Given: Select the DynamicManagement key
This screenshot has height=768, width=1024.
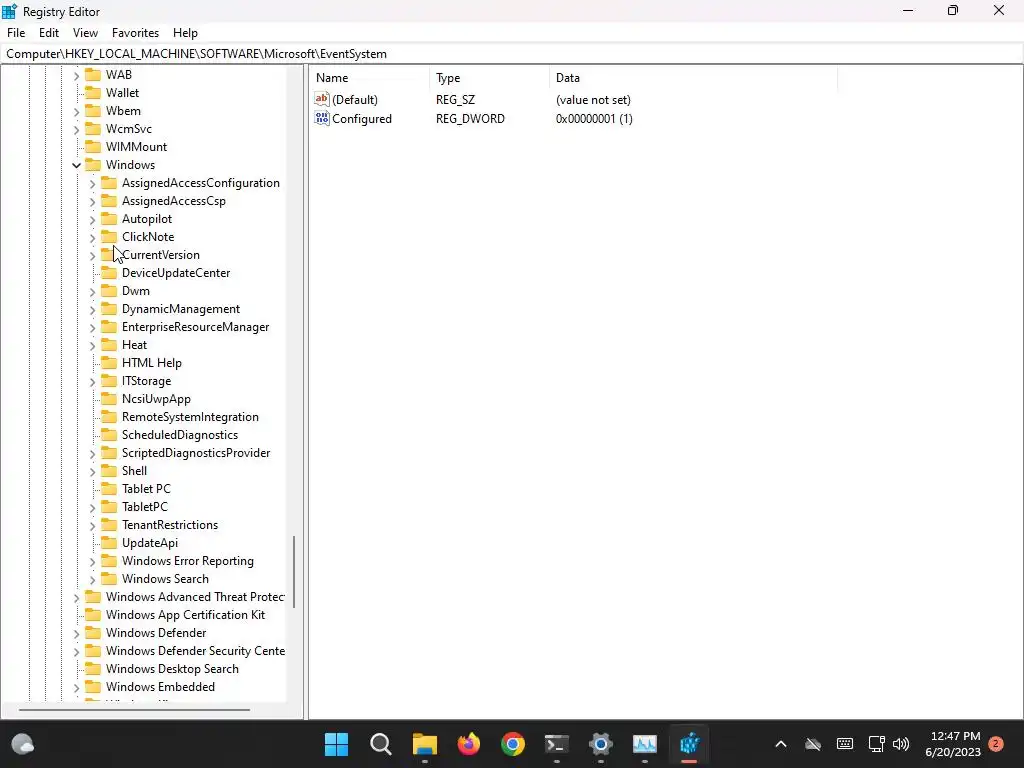Looking at the screenshot, I should [x=181, y=309].
